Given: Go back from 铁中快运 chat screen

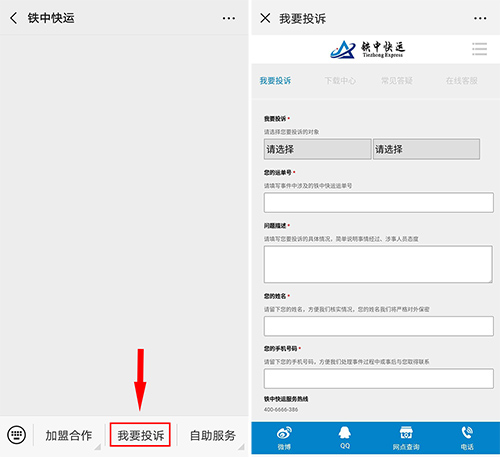Looking at the screenshot, I should [14, 18].
